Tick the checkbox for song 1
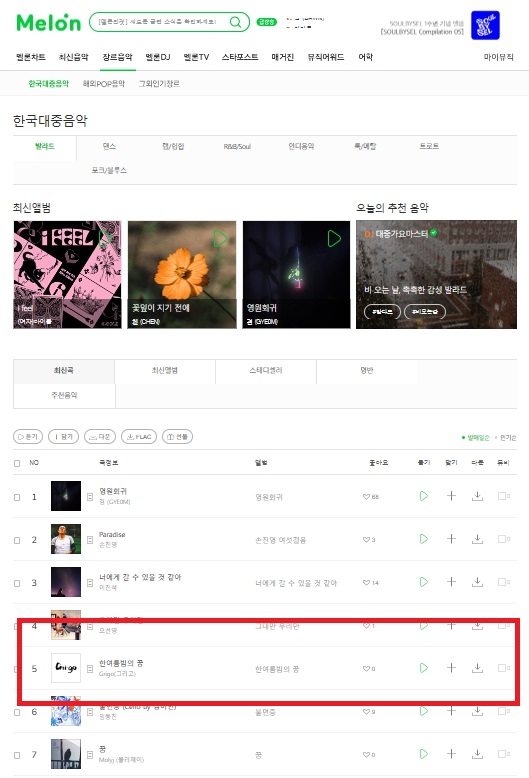The height and width of the screenshot is (778, 529). coord(17,497)
